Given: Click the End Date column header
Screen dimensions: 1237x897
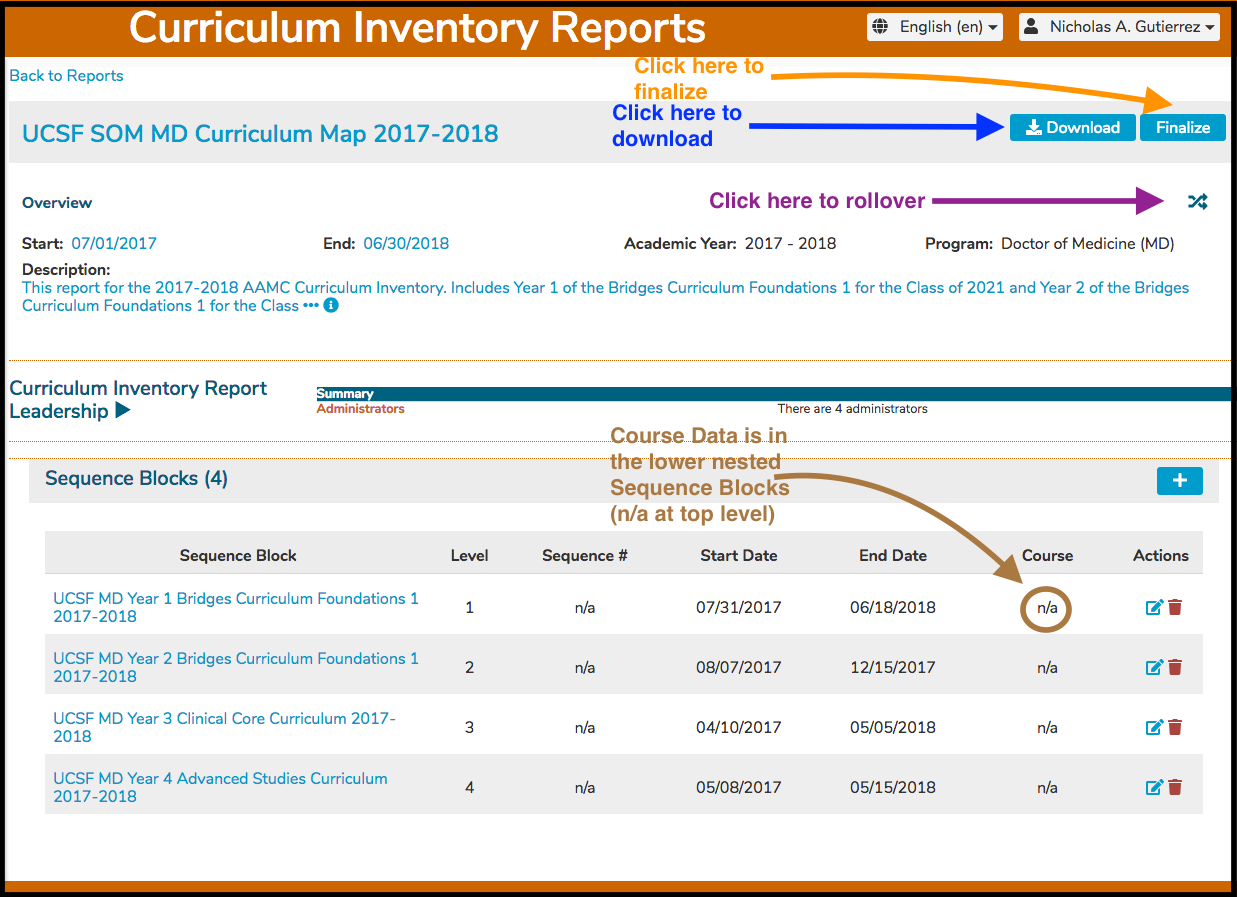Looking at the screenshot, I should pos(893,555).
